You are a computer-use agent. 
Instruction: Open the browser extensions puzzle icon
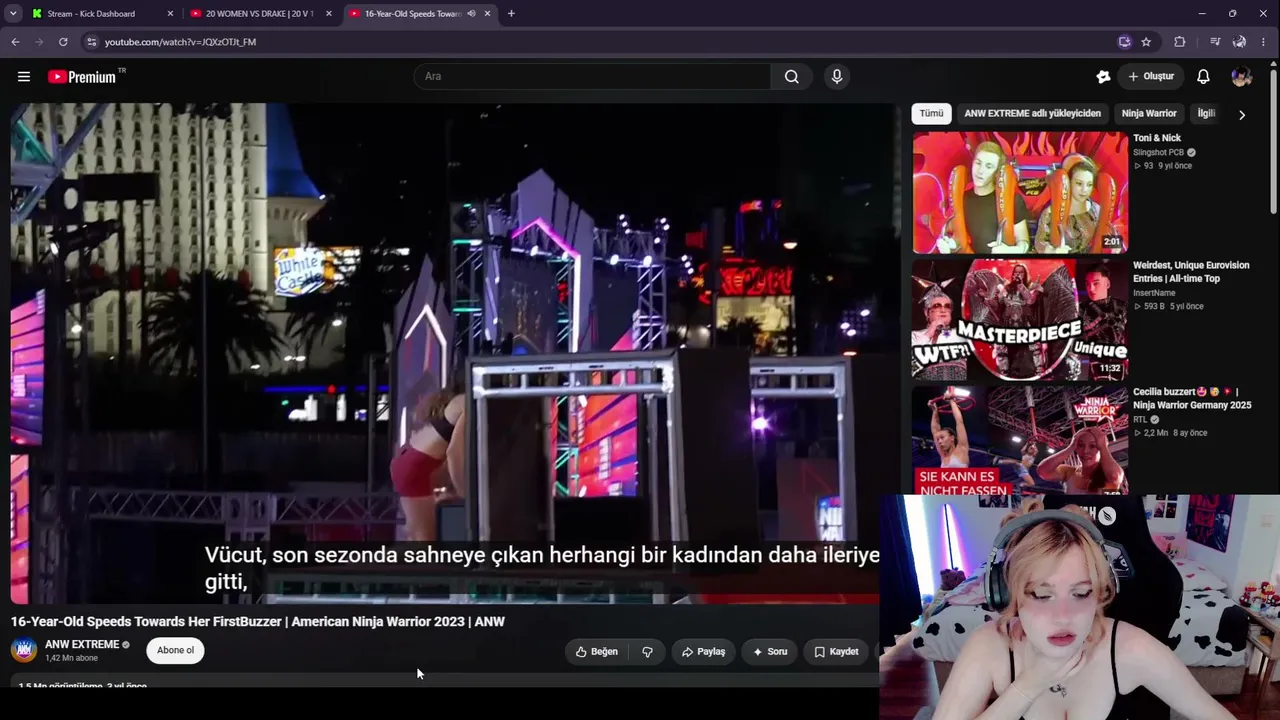(1180, 42)
